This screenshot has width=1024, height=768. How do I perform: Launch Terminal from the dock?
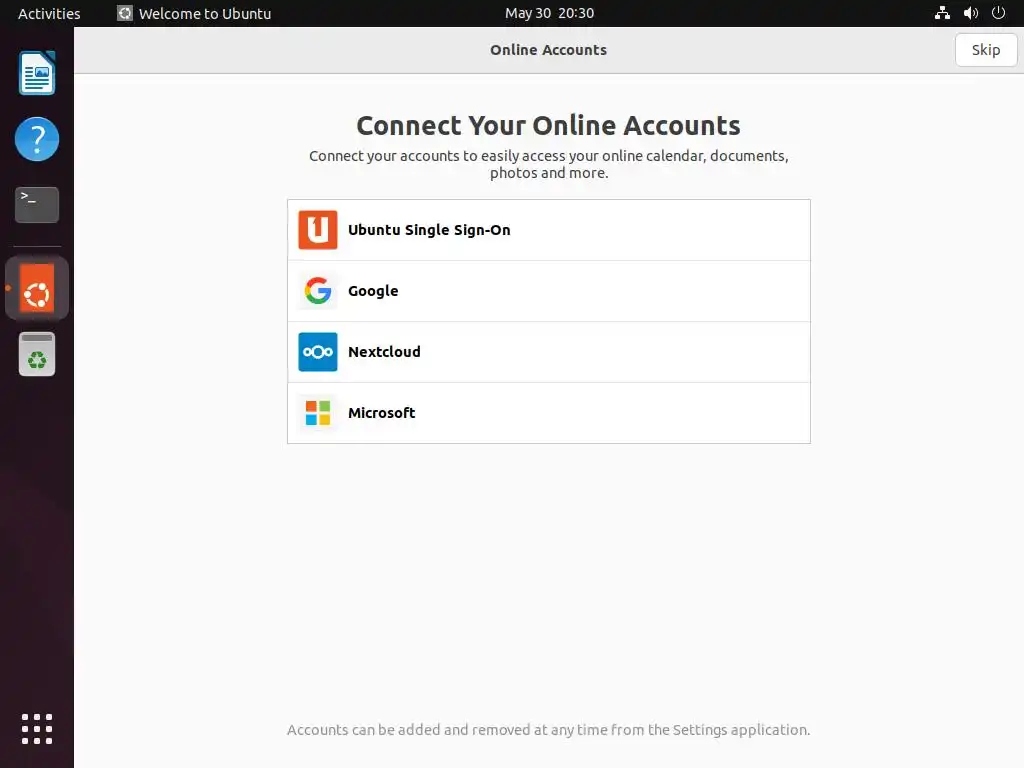[x=37, y=205]
